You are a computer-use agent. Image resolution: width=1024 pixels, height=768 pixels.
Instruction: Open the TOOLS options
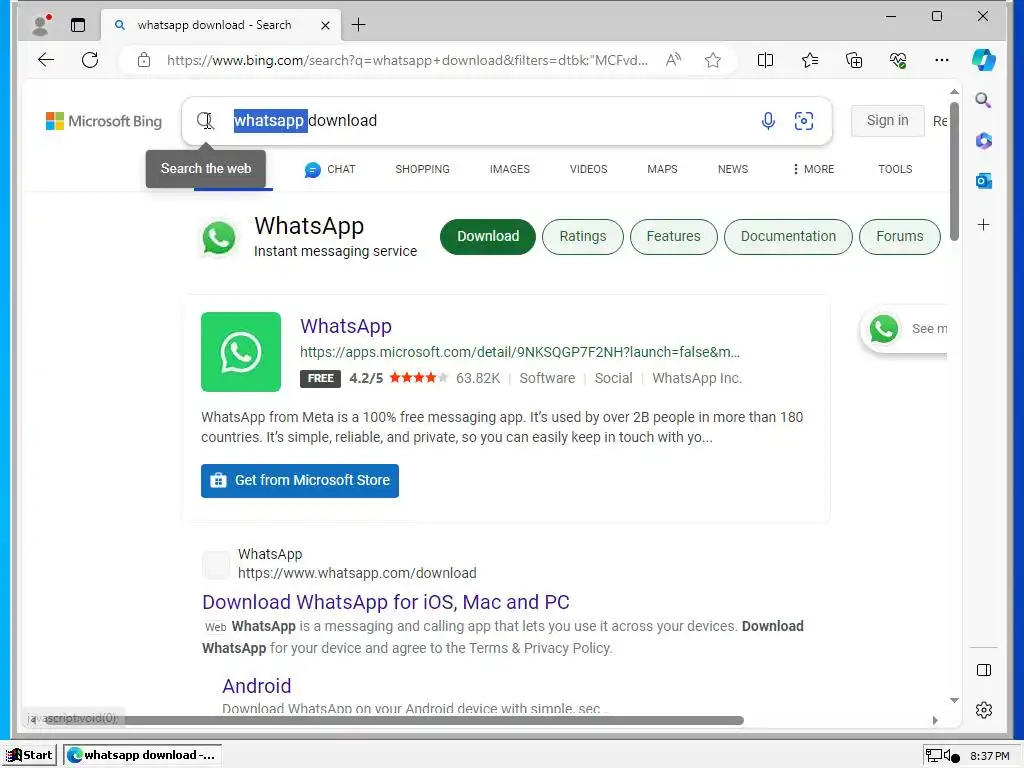[x=895, y=169]
